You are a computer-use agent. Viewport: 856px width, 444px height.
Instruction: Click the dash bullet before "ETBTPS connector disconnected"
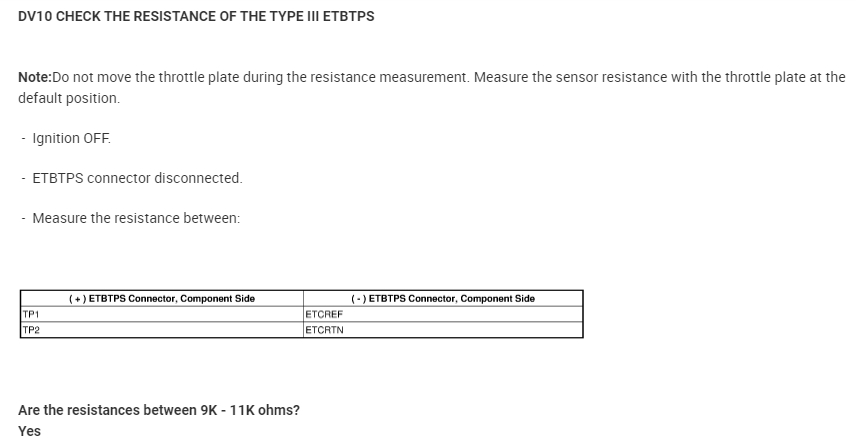(x=24, y=178)
